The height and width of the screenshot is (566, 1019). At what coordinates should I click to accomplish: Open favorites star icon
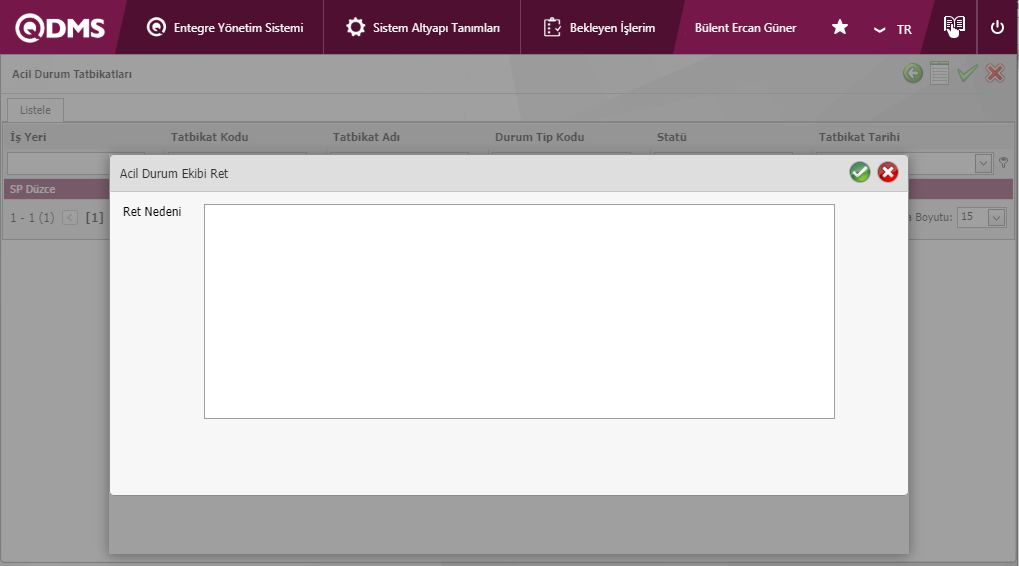pos(840,27)
